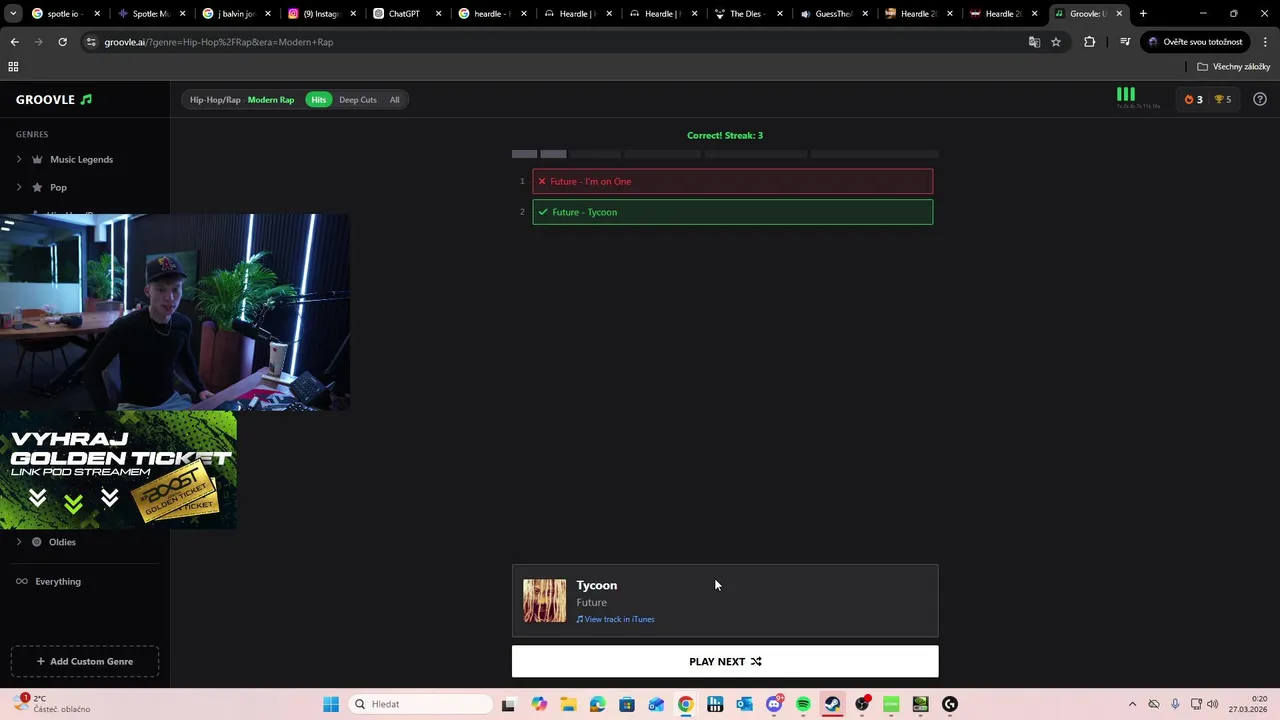The image size is (1280, 720).
Task: Click the Hip-Hop/Rap Modern Rap genre label
Action: [242, 100]
